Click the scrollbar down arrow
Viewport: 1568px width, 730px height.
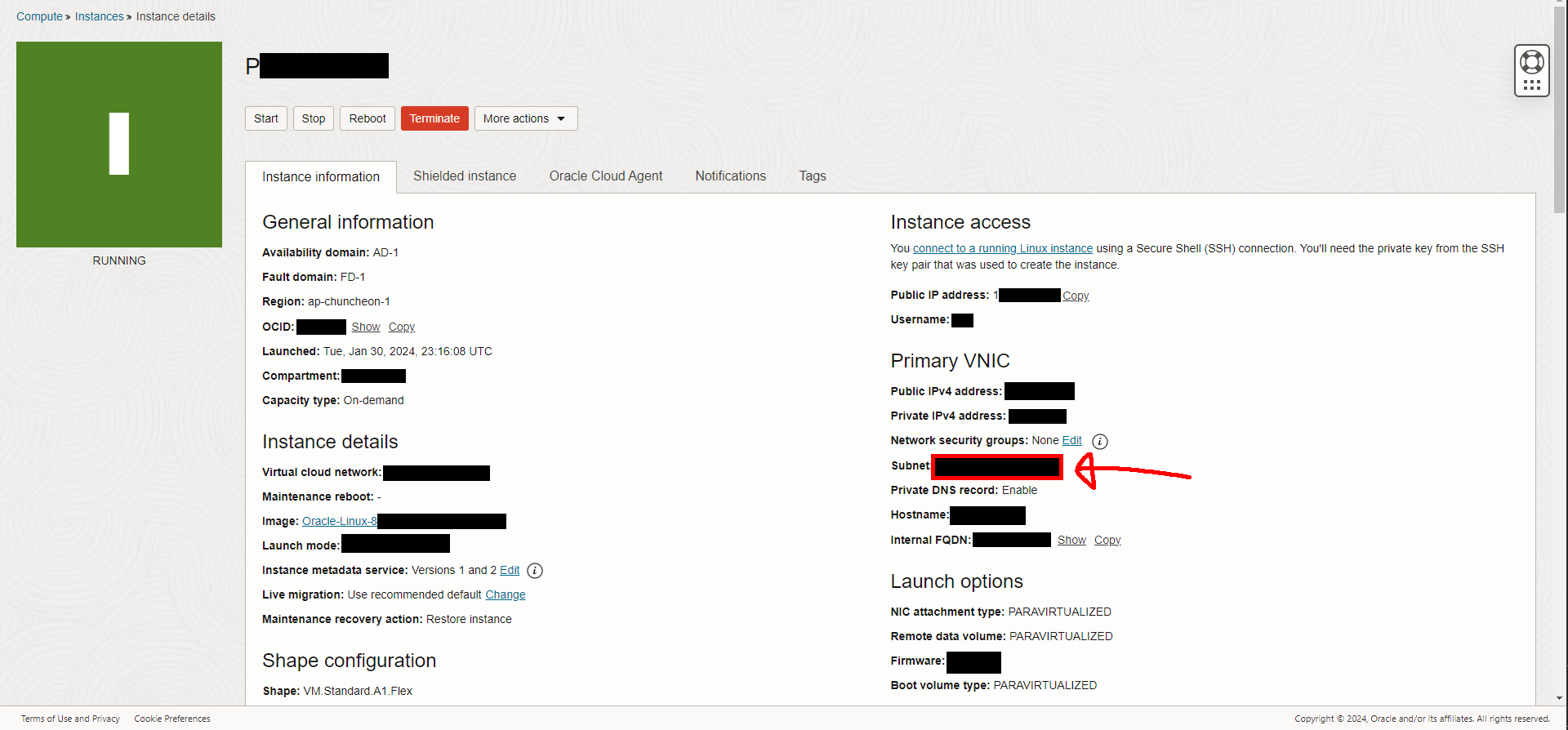[1560, 699]
